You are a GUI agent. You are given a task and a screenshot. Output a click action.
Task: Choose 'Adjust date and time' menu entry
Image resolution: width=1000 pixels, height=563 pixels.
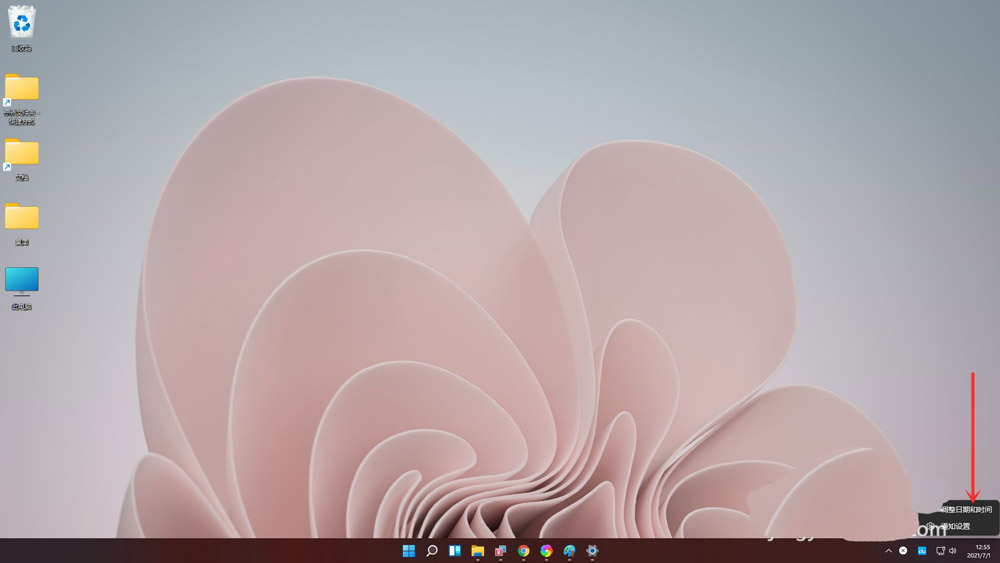point(965,509)
